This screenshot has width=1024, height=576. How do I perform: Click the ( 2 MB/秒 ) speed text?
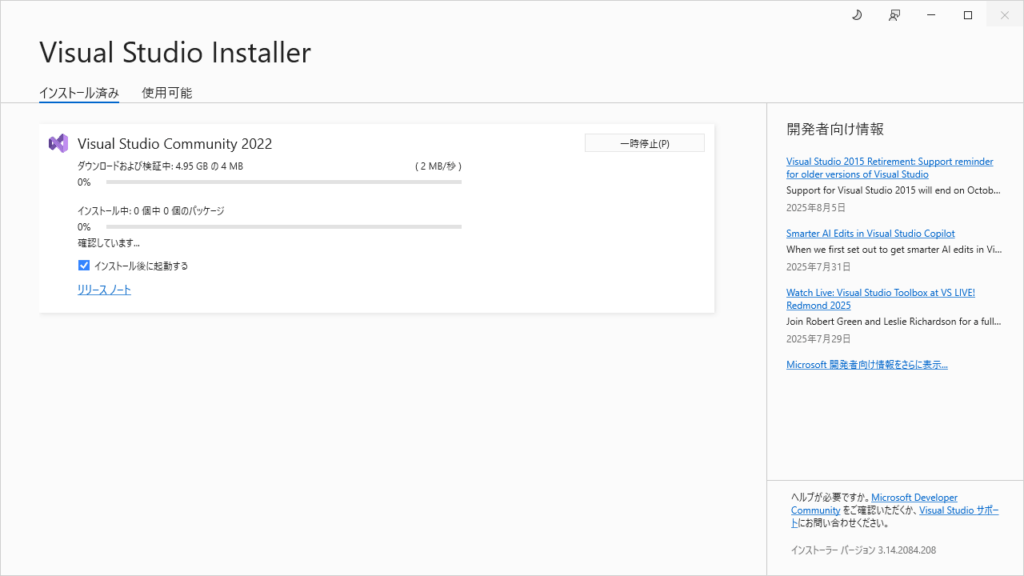pyautogui.click(x=438, y=167)
